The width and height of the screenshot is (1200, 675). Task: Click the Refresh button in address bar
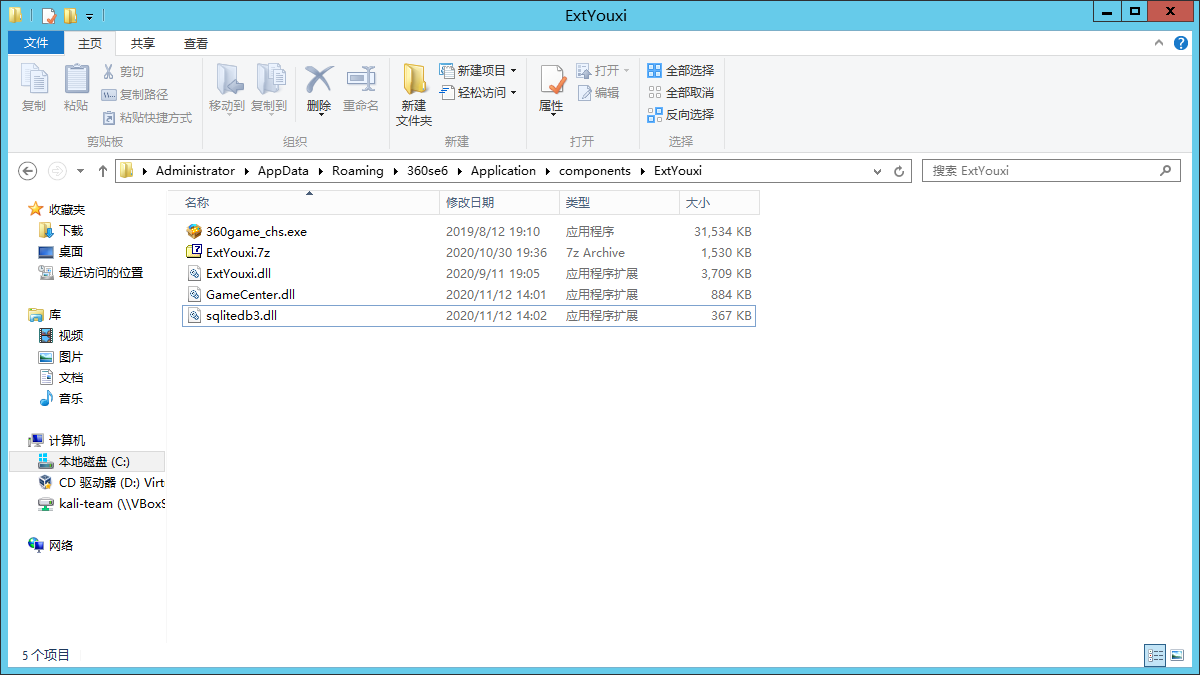pos(899,171)
